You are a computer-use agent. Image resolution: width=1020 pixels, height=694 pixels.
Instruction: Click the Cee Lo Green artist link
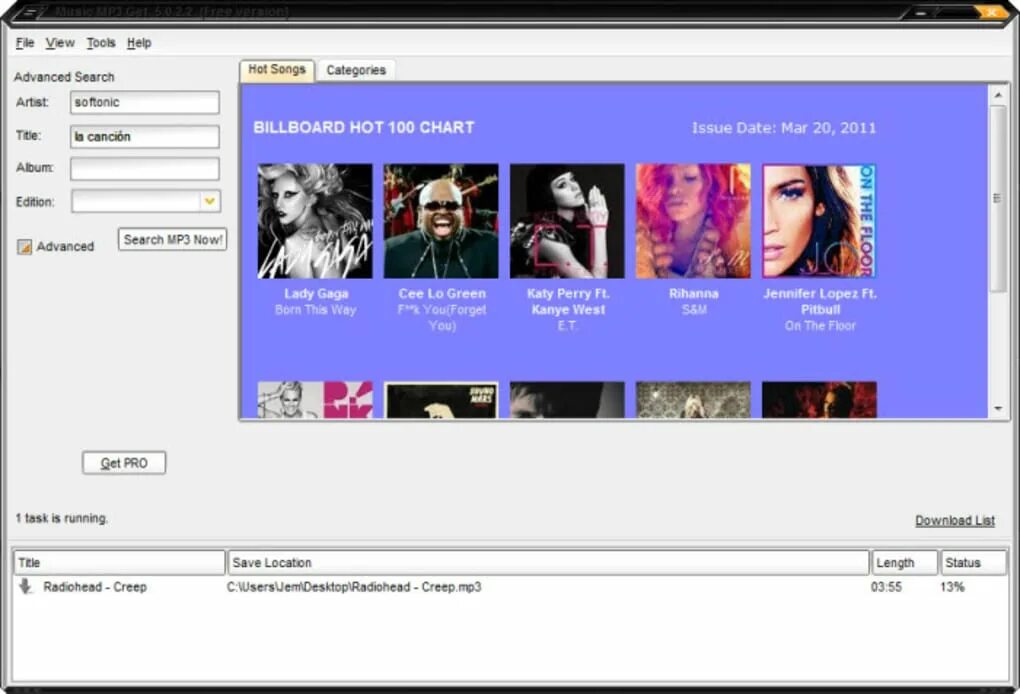442,293
